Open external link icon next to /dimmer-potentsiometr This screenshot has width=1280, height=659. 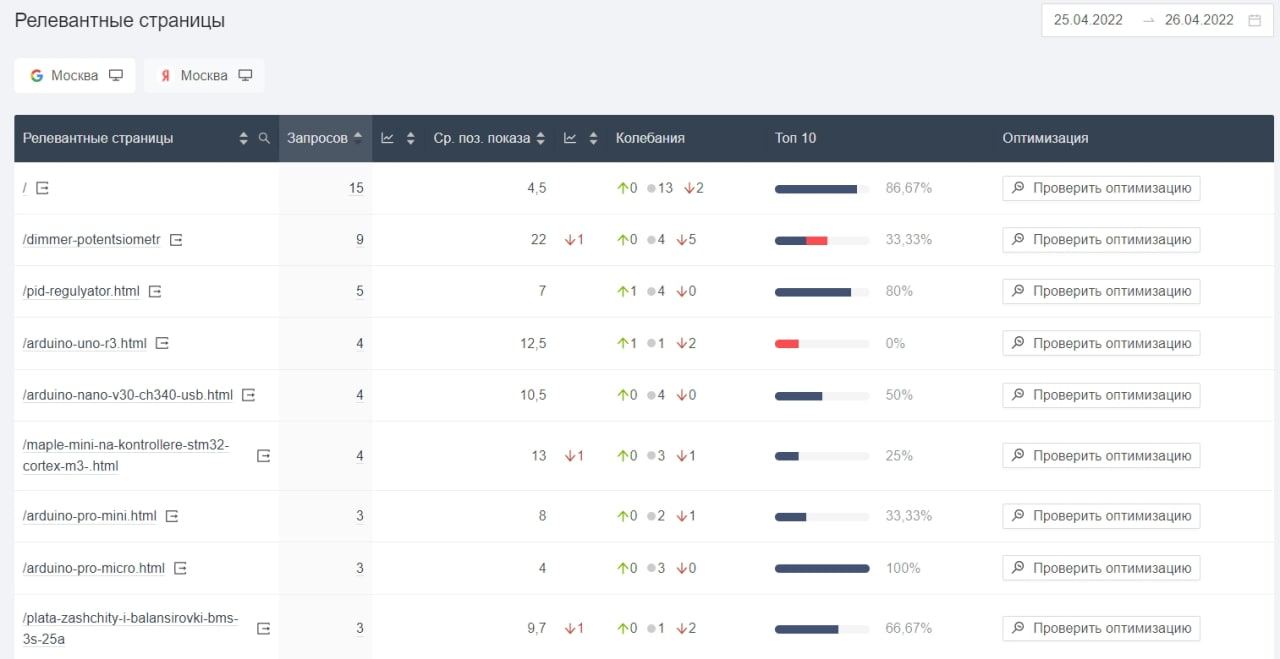[176, 240]
